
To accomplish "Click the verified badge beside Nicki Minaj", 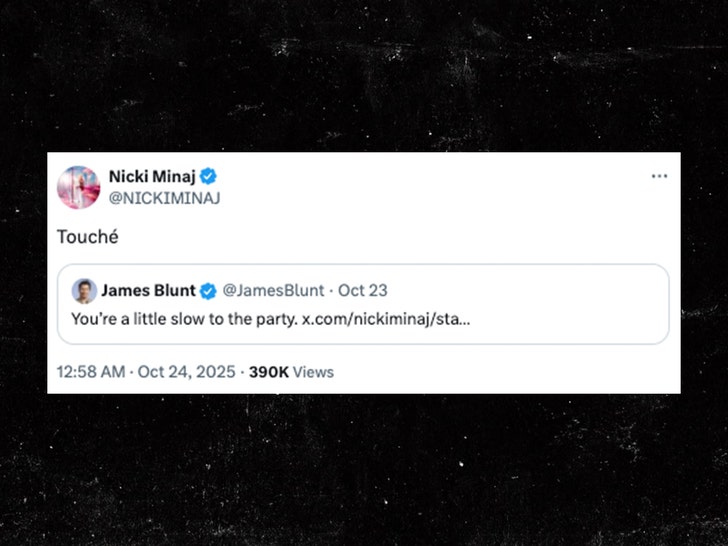I will point(208,177).
